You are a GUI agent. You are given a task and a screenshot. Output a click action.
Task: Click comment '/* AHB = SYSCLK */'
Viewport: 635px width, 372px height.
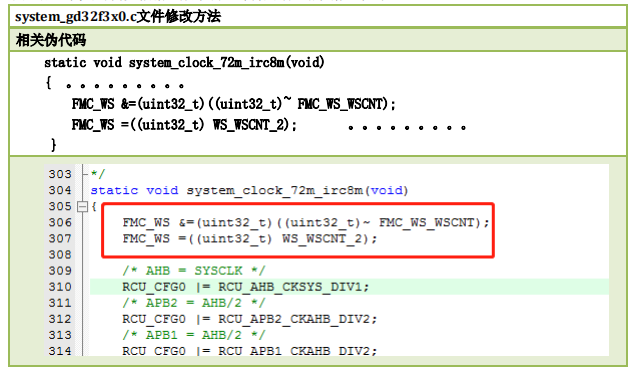point(194,271)
